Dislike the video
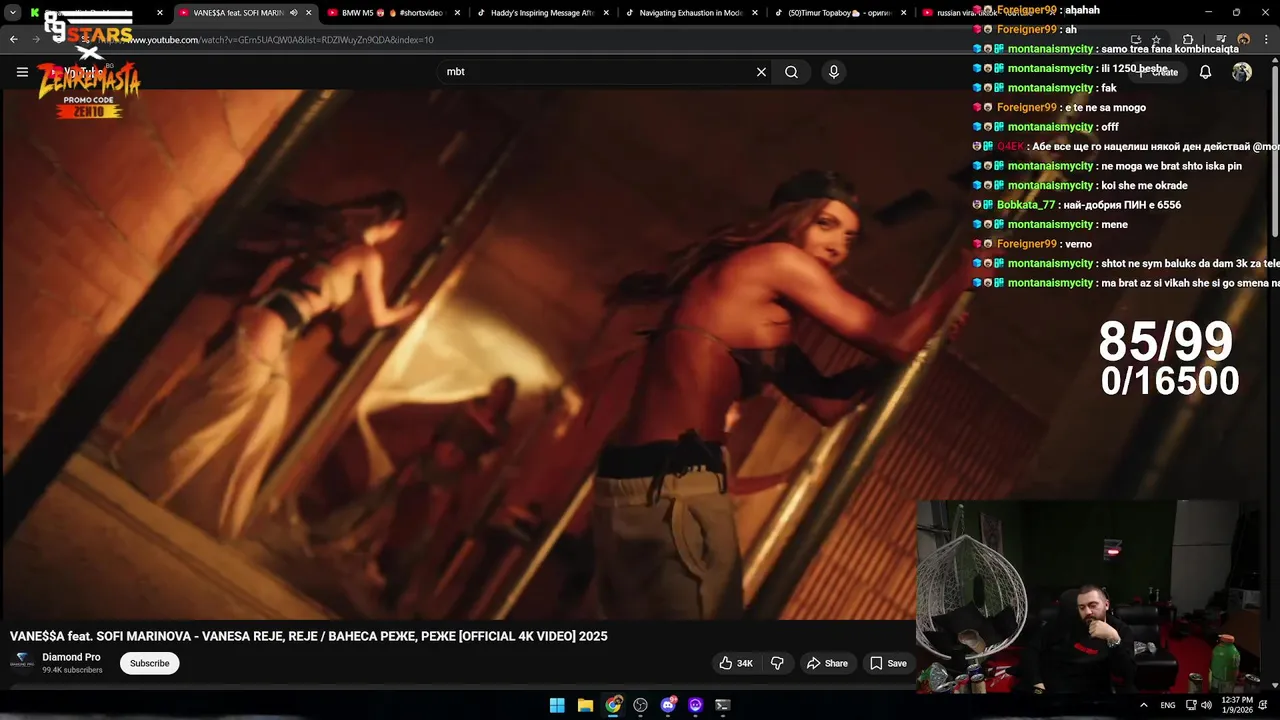1280x720 pixels. [x=777, y=663]
